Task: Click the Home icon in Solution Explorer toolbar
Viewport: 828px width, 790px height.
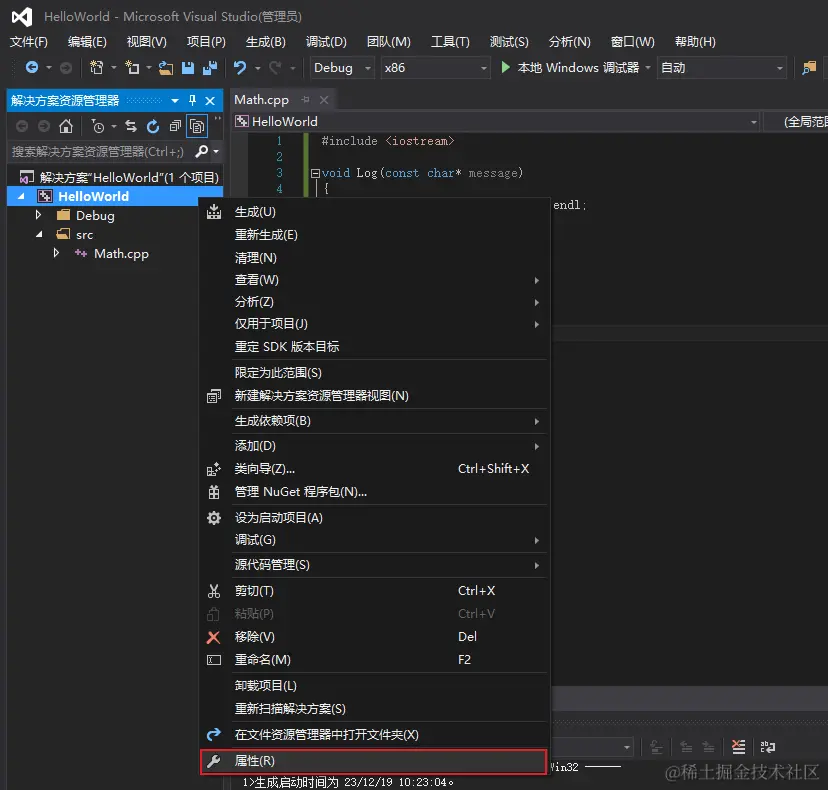Action: coord(66,126)
